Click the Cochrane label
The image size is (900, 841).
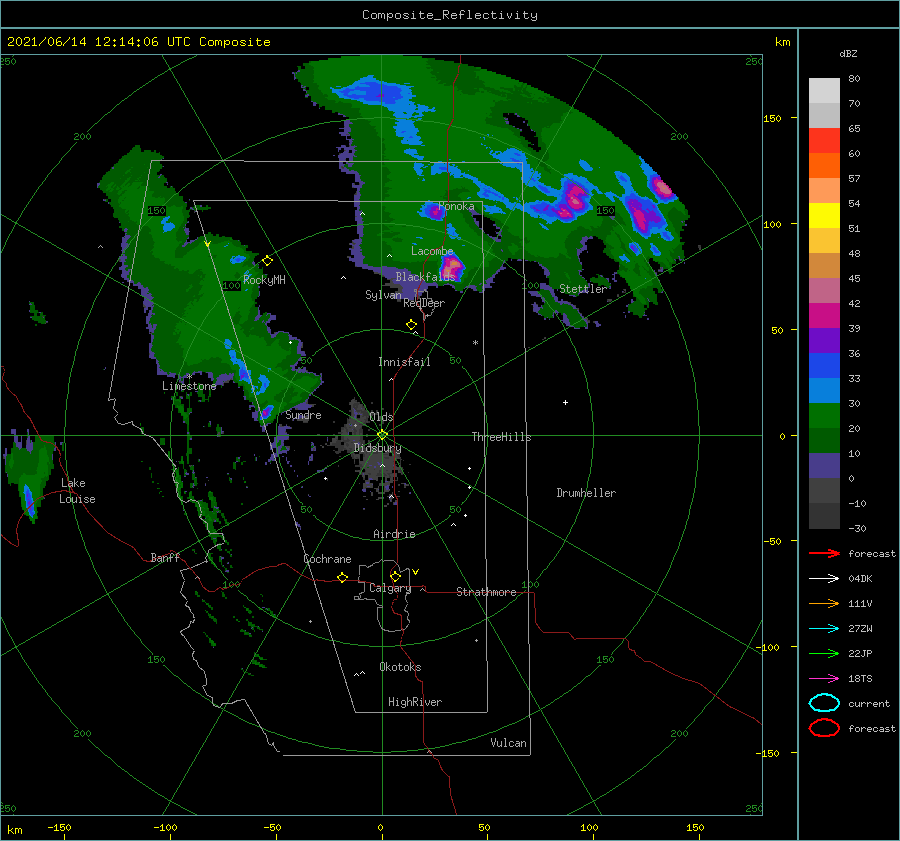tap(327, 559)
